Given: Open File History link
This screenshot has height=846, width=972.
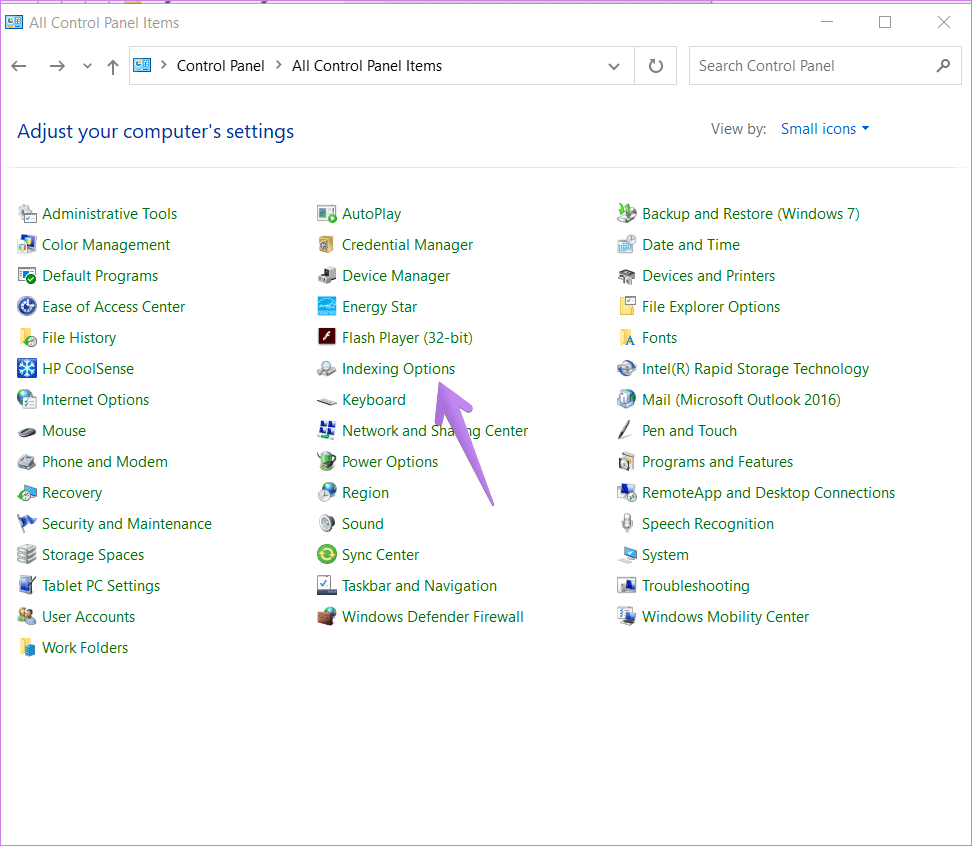Looking at the screenshot, I should click(79, 338).
